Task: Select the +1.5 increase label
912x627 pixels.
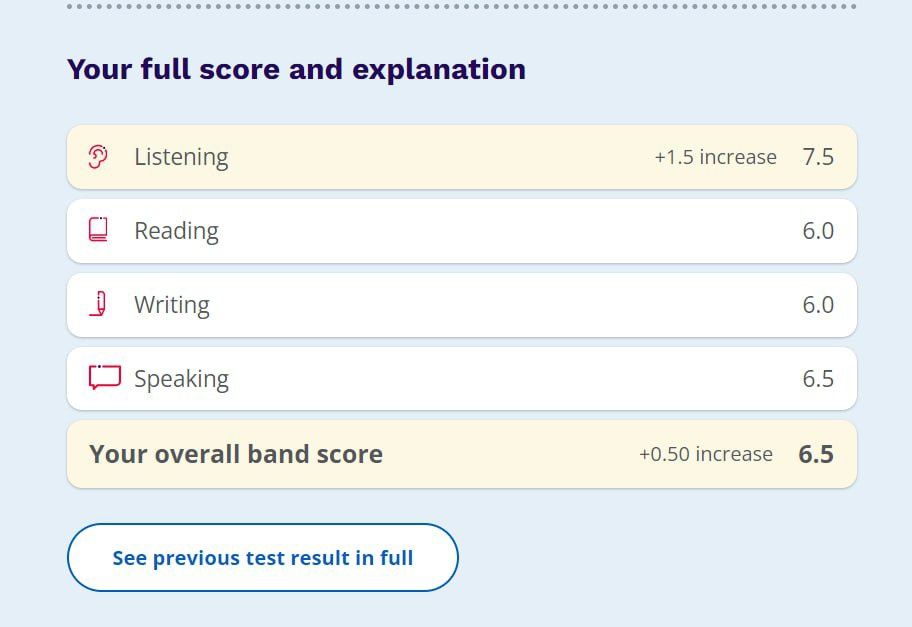Action: coord(715,157)
